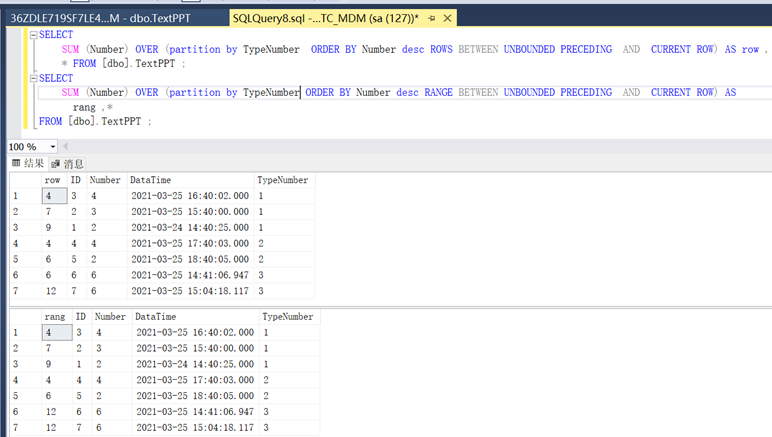Click the DataTime header in first grid
Screen dimensions: 772x437
(x=190, y=180)
